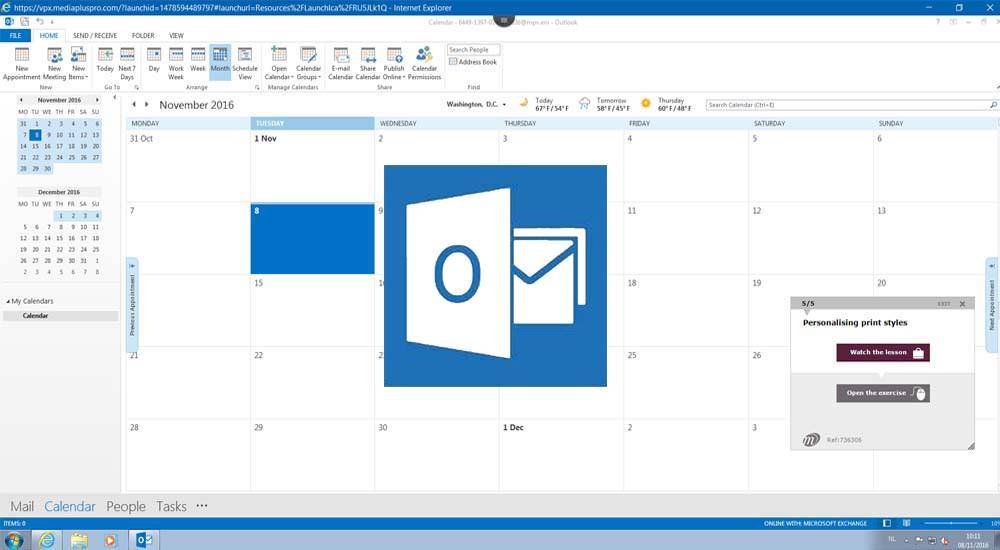The image size is (1000, 550).
Task: Open the VIEW ribbon tab
Action: click(x=176, y=35)
